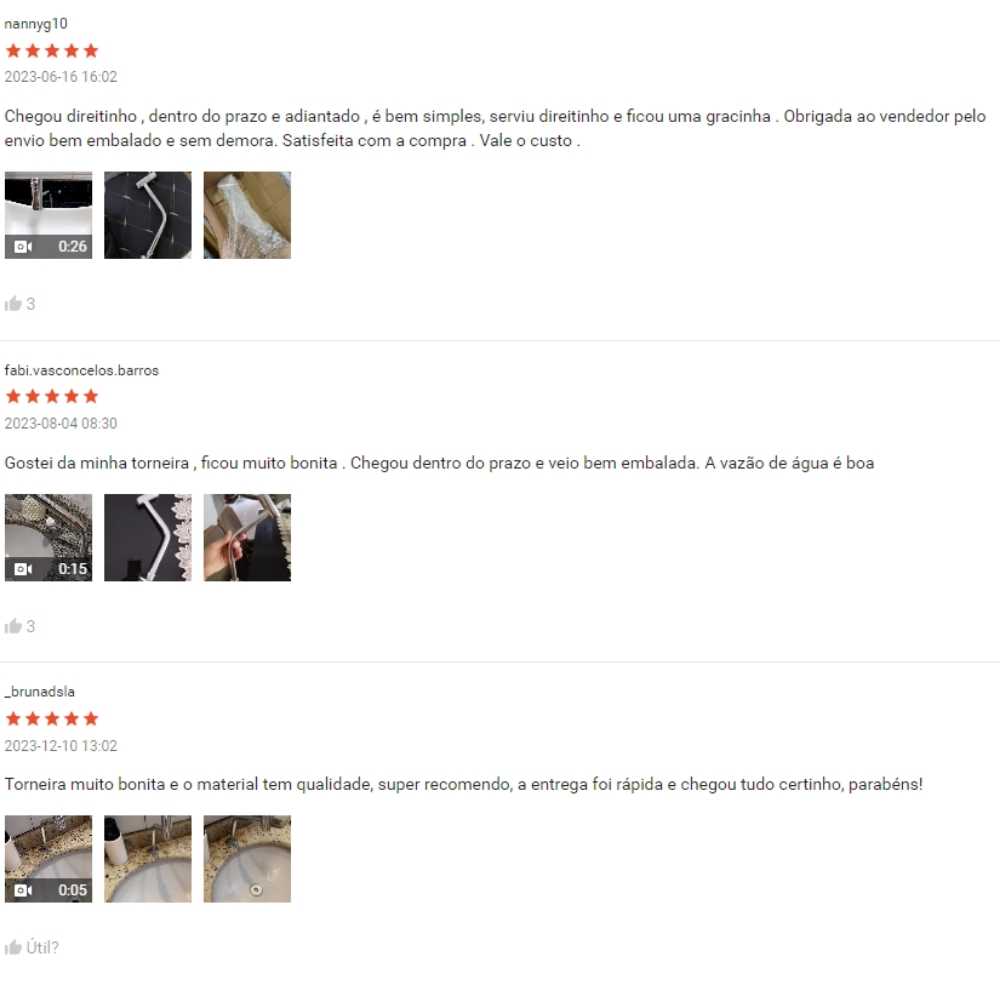1000x1000 pixels.
Task: Play the 0:05 video in _brunadsla's review
Action: tap(48, 859)
